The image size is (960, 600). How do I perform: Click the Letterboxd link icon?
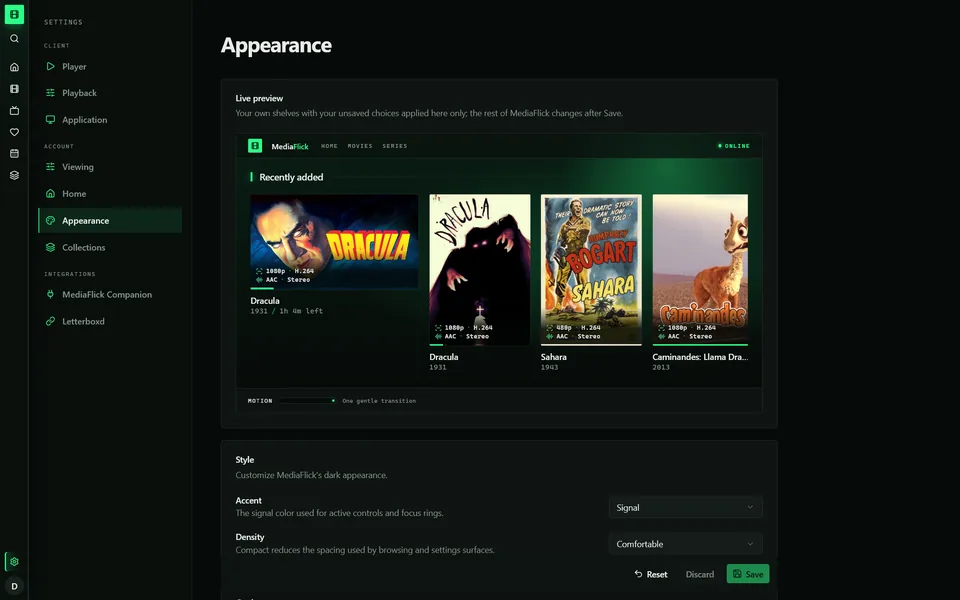coord(50,321)
